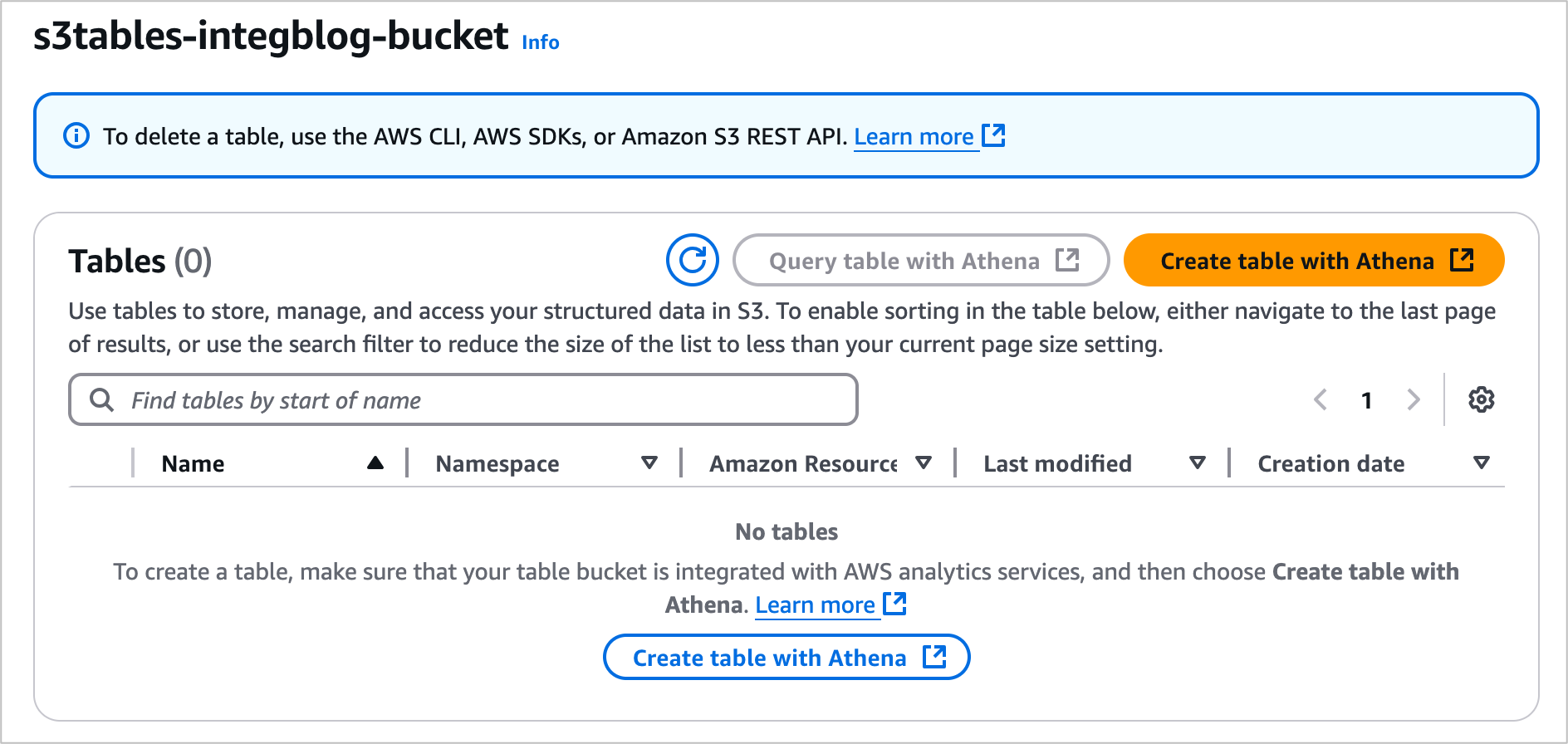The width and height of the screenshot is (1568, 744).
Task: Click external link icon after banner Learn more
Action: click(x=993, y=135)
